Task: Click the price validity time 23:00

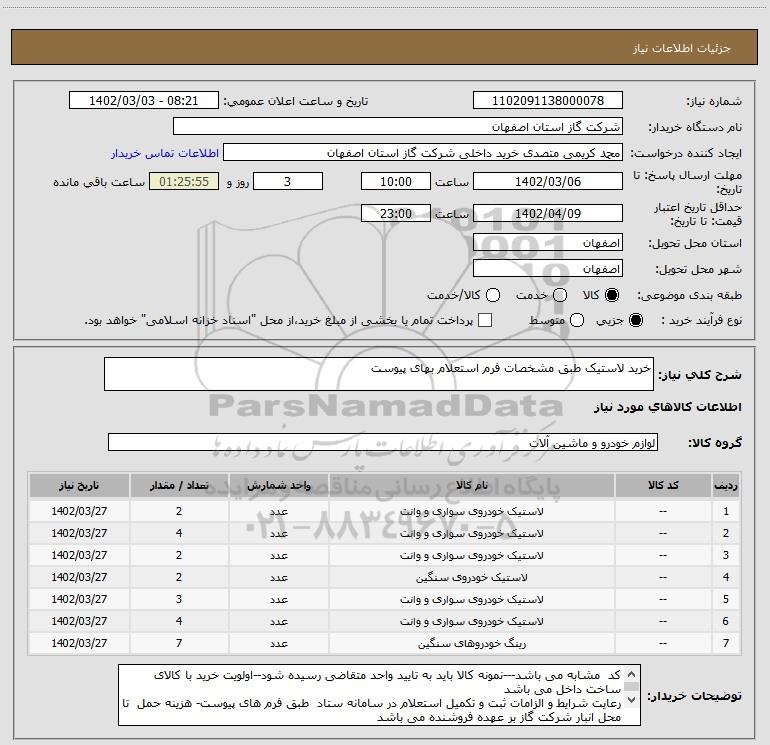Action: (x=396, y=213)
